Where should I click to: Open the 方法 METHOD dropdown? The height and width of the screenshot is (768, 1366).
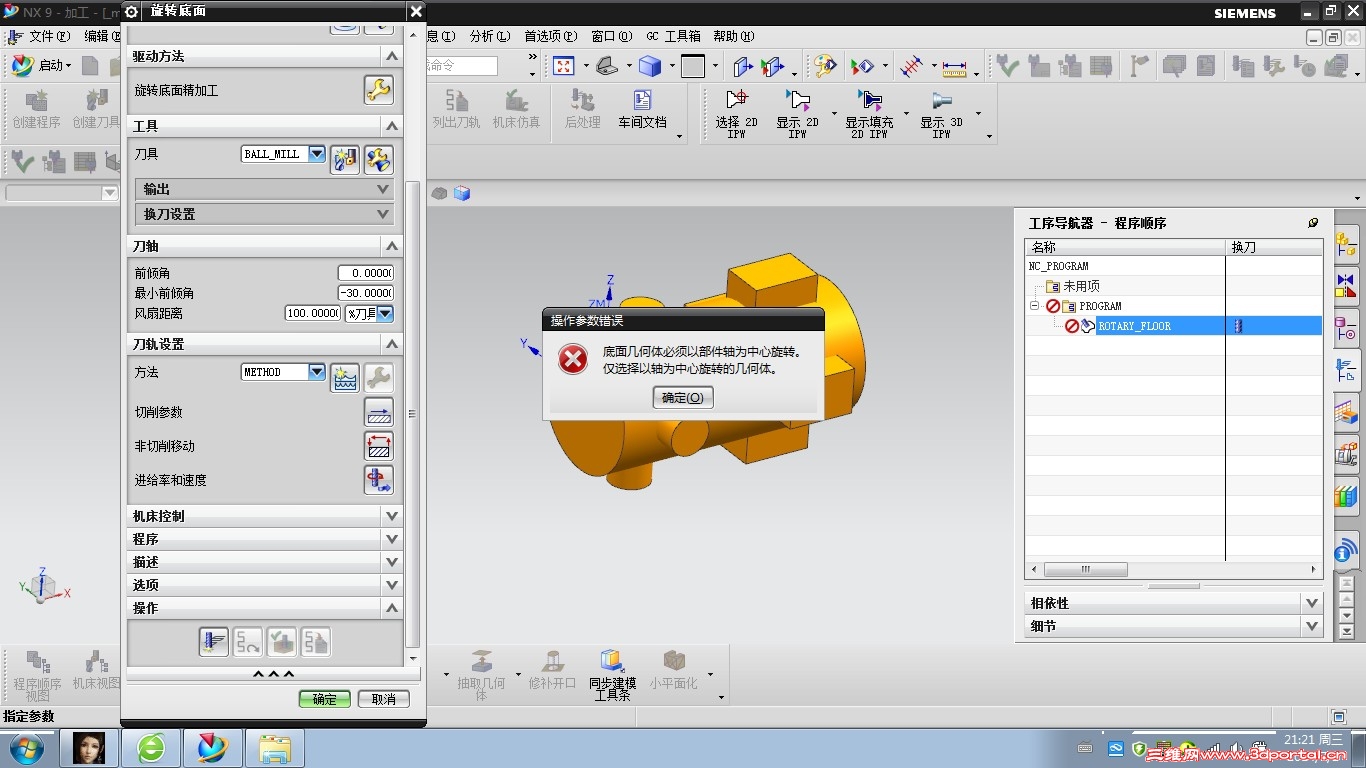(x=317, y=372)
